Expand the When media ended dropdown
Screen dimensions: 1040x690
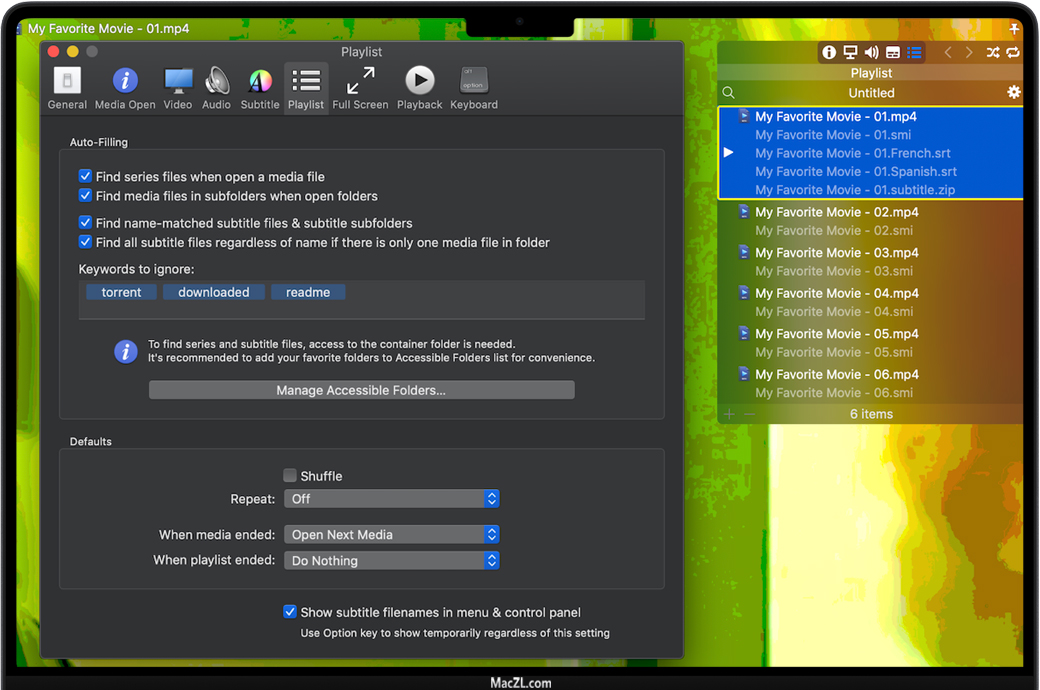click(x=391, y=535)
